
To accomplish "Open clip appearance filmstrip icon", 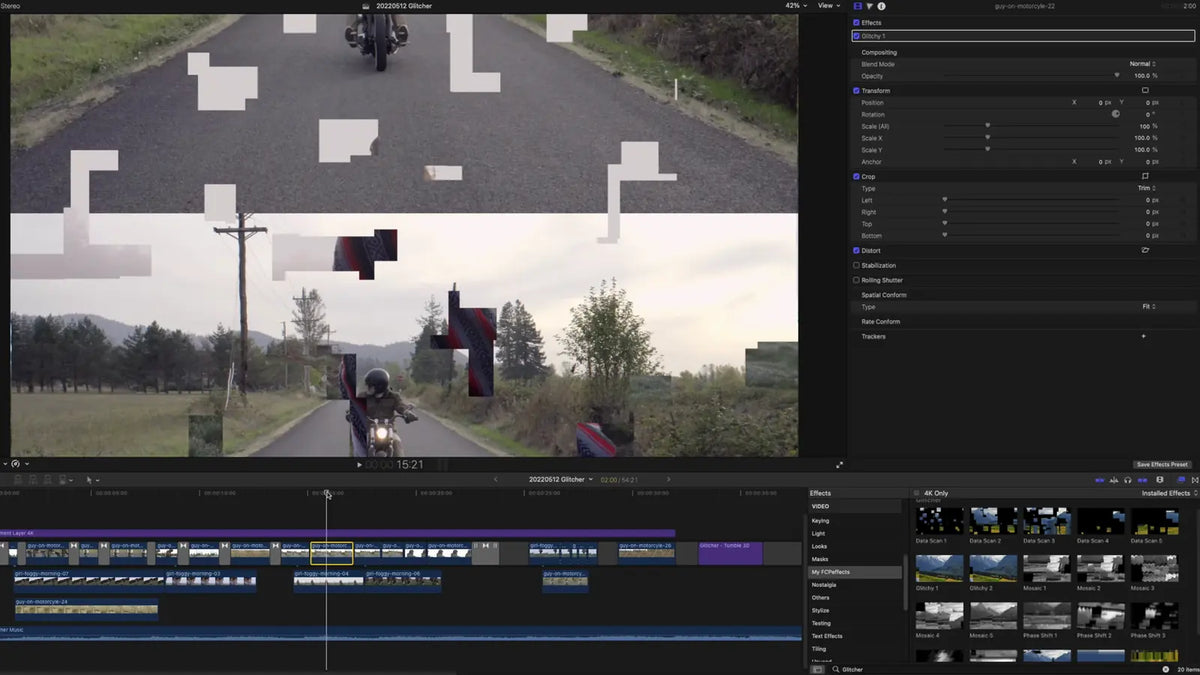I will point(1159,479).
